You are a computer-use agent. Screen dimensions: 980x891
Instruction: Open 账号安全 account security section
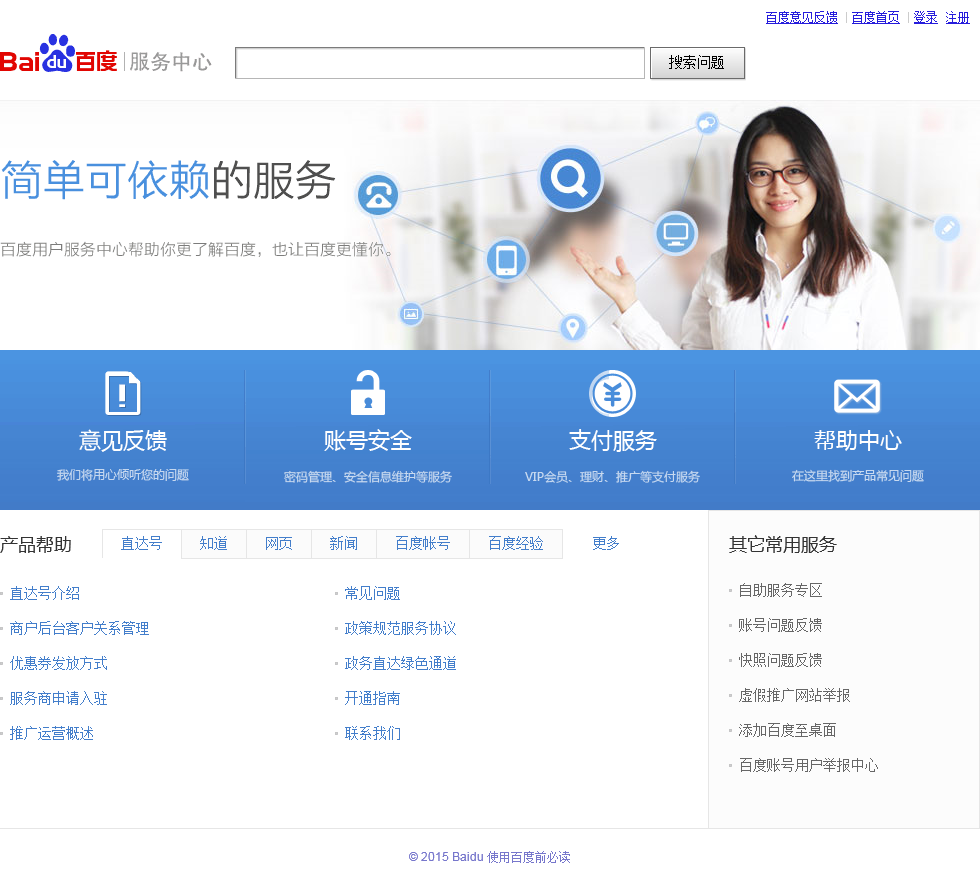point(368,441)
